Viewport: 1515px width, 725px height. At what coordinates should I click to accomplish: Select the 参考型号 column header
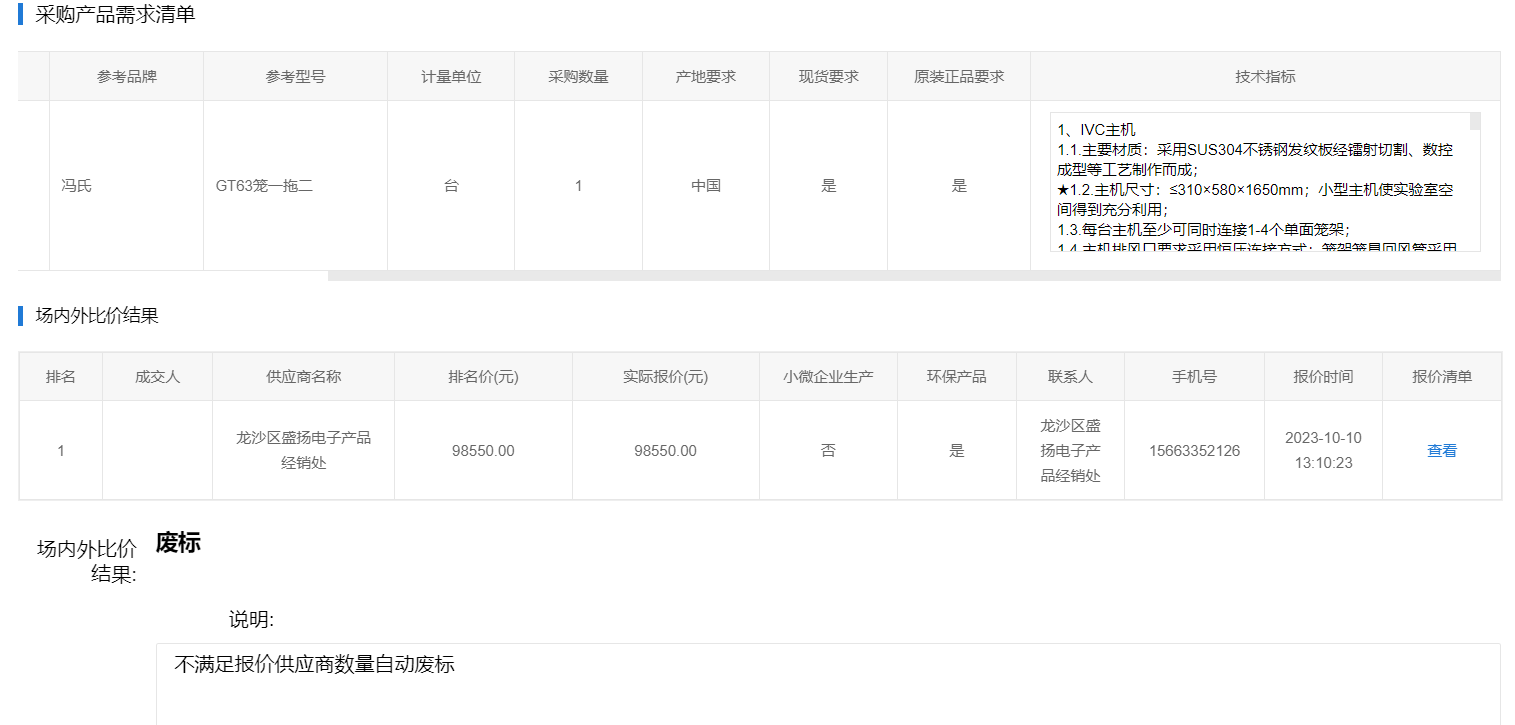[x=295, y=77]
